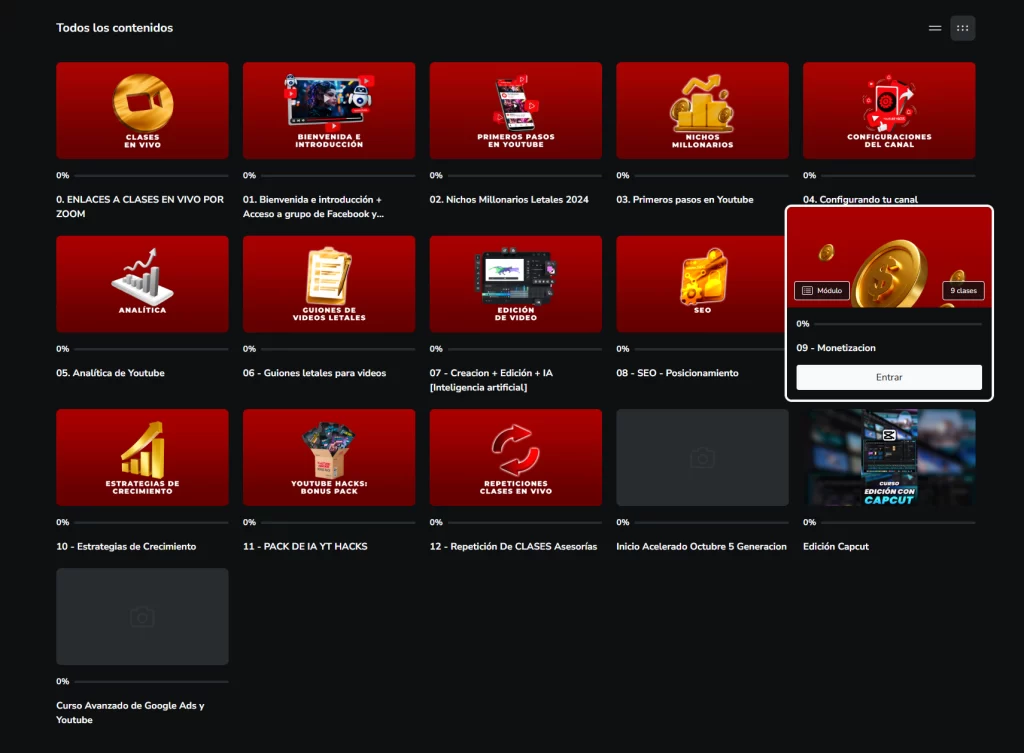Open Bienvenida e Introducción module thumbnail
Screen dimensions: 1024x753
pos(328,110)
